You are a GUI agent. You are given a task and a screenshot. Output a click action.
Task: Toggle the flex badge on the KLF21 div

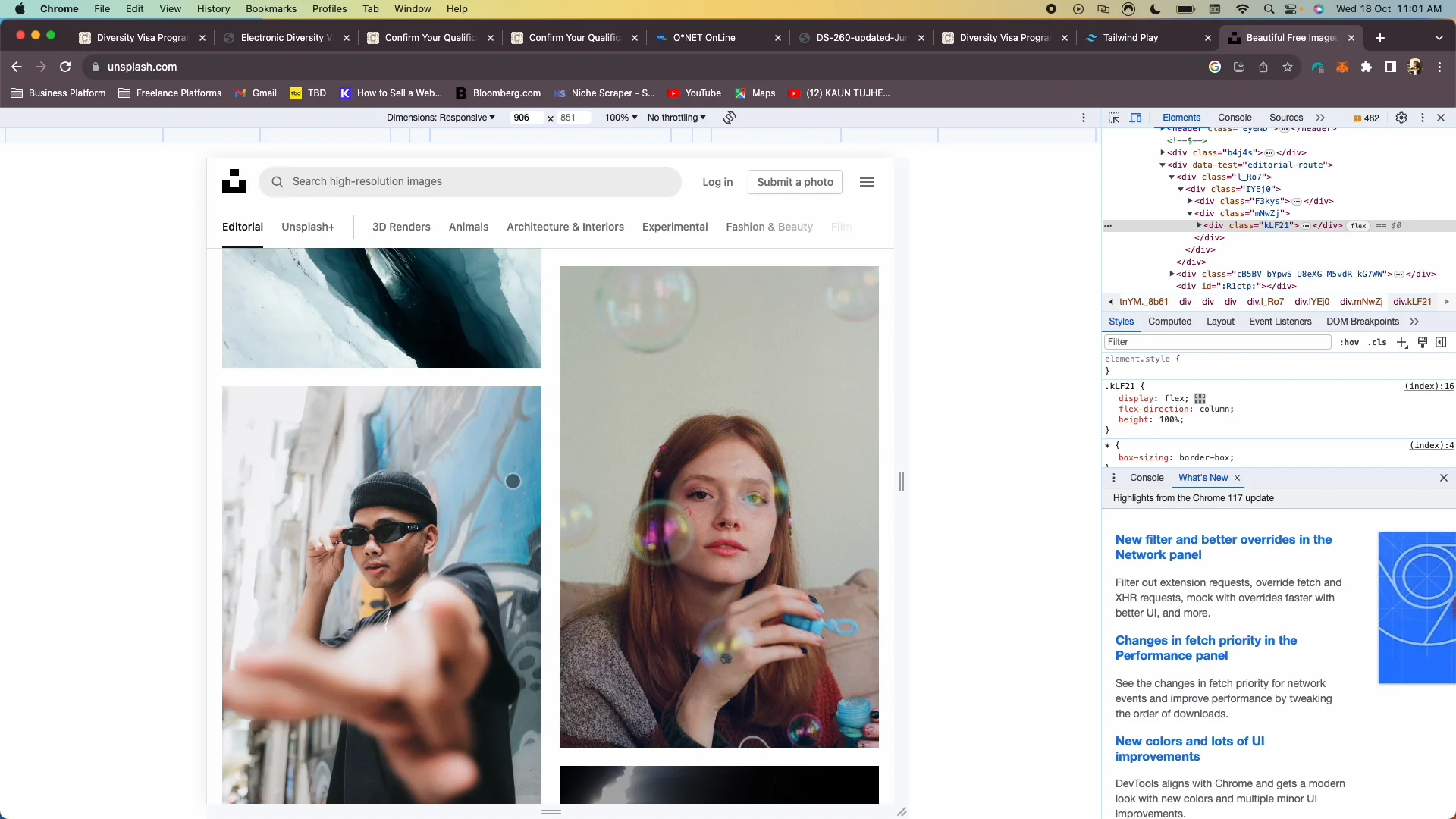pyautogui.click(x=1359, y=225)
